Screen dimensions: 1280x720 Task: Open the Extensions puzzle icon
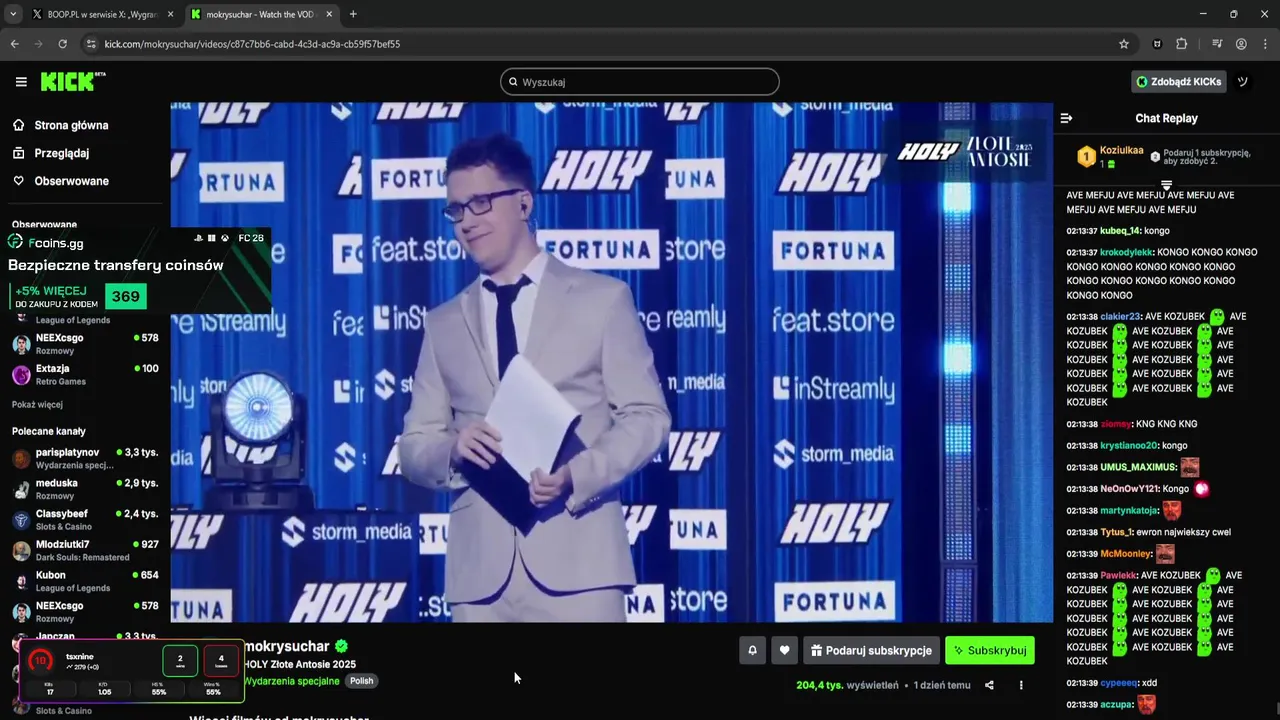click(1182, 44)
